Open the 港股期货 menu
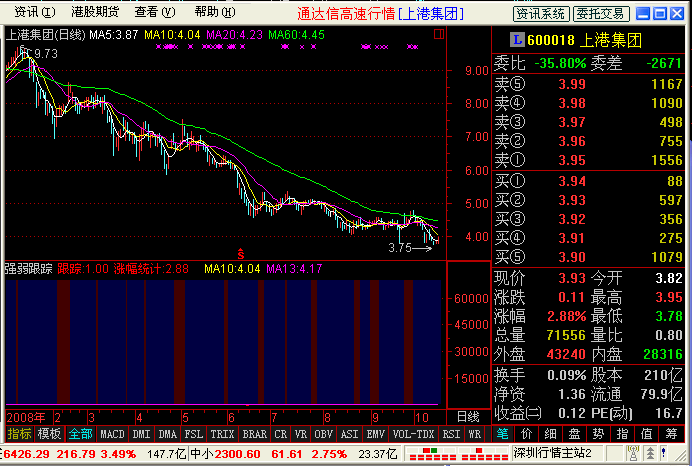Screen dimensions: 692x466 click(95, 12)
